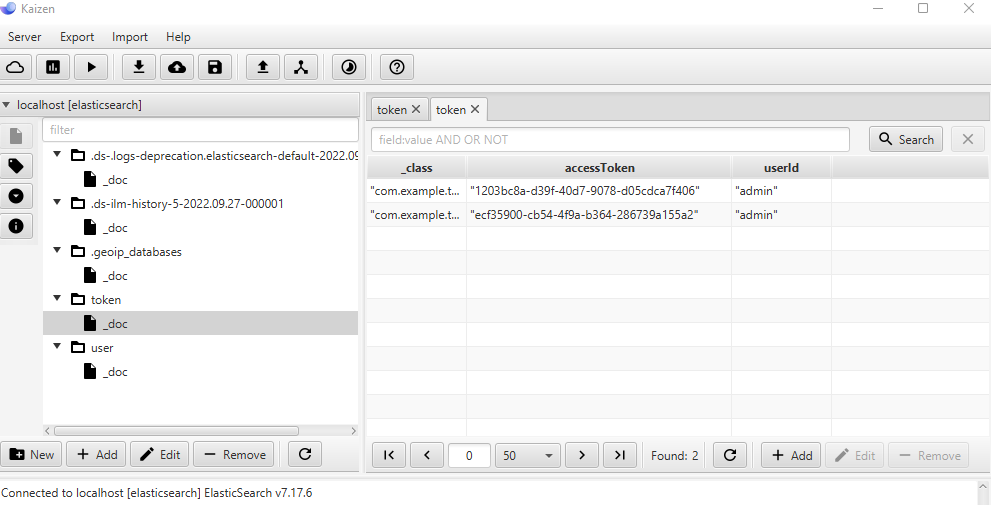
Task: Go to the previous results page
Action: point(427,455)
